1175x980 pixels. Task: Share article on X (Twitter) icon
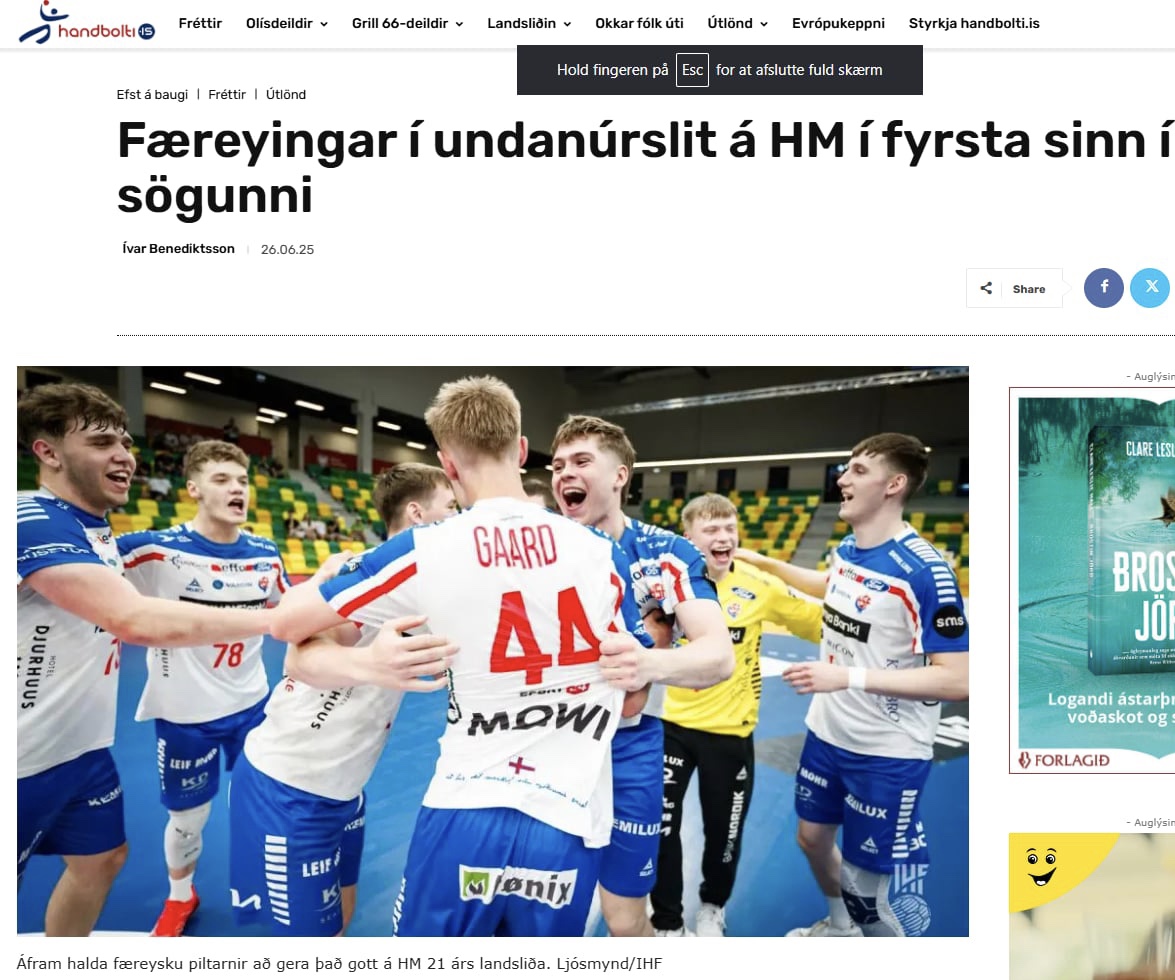(1150, 288)
